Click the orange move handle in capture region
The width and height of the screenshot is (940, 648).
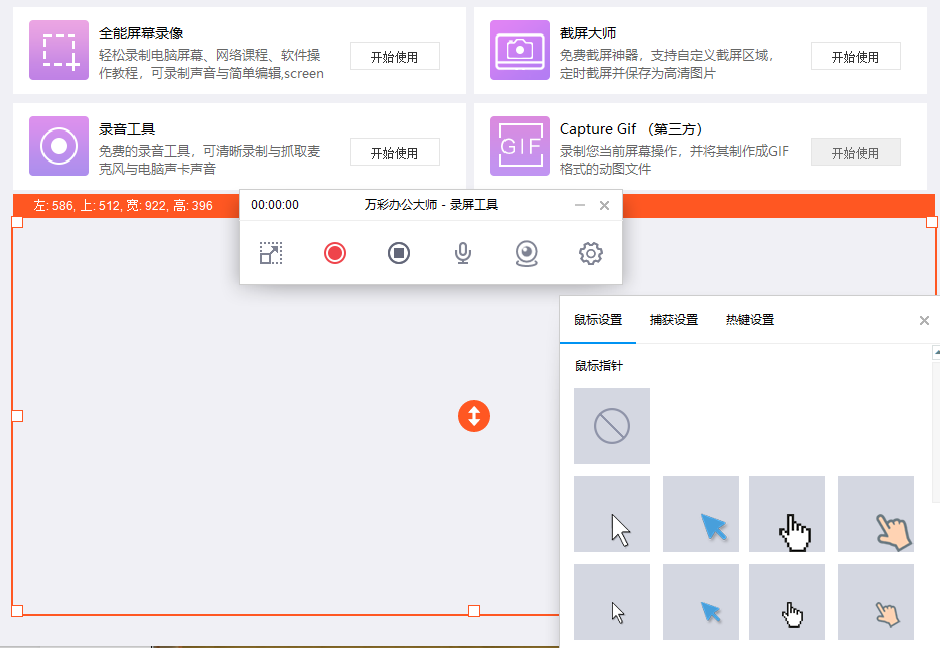tap(474, 416)
